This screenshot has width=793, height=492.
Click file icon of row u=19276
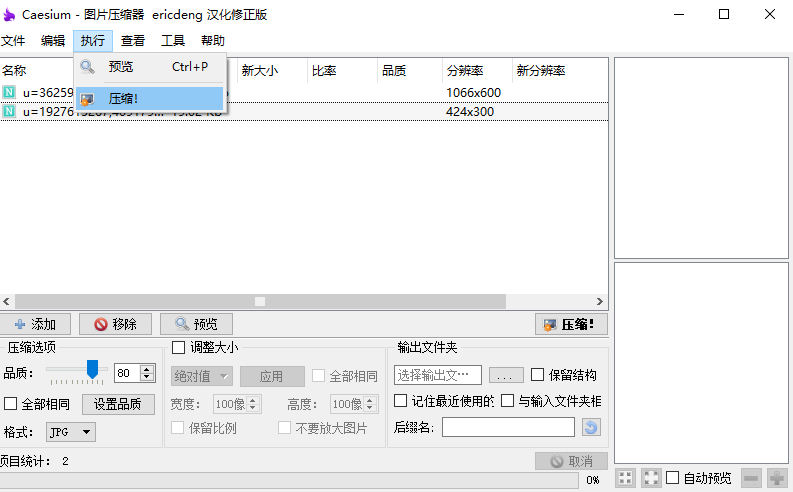coord(9,111)
